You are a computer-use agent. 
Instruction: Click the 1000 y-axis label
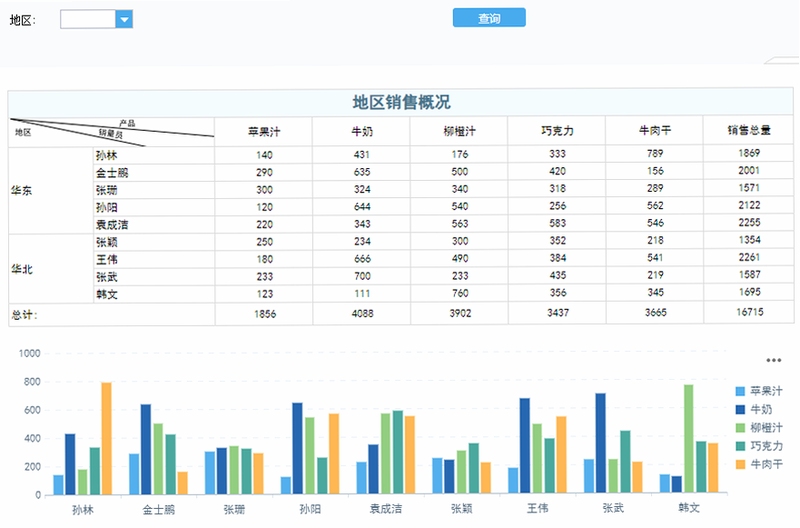pos(30,353)
